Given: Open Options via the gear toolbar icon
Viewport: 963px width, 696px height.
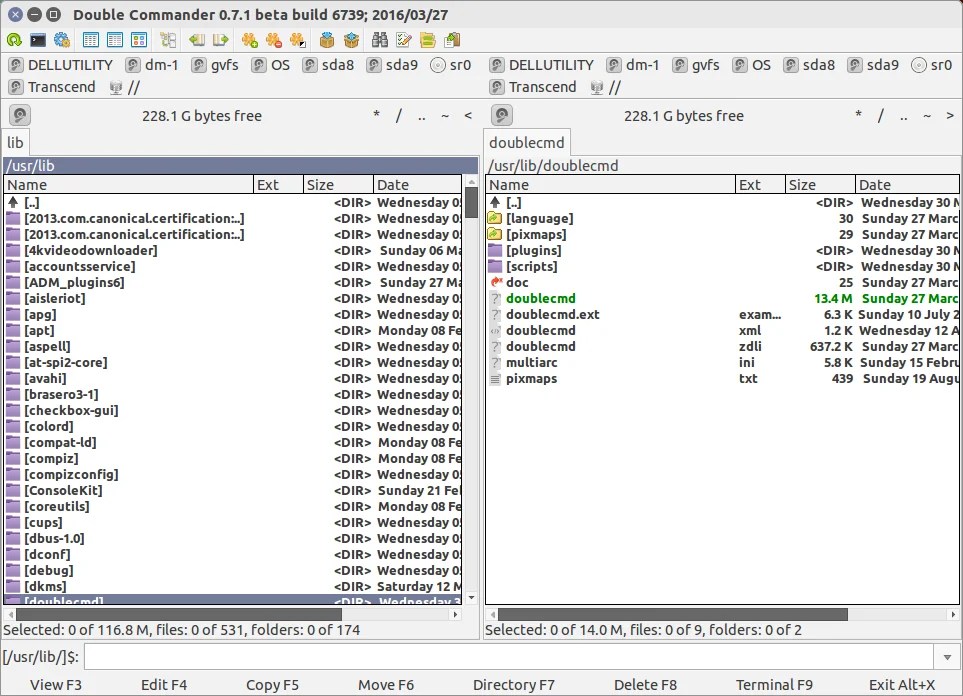Looking at the screenshot, I should [60, 39].
